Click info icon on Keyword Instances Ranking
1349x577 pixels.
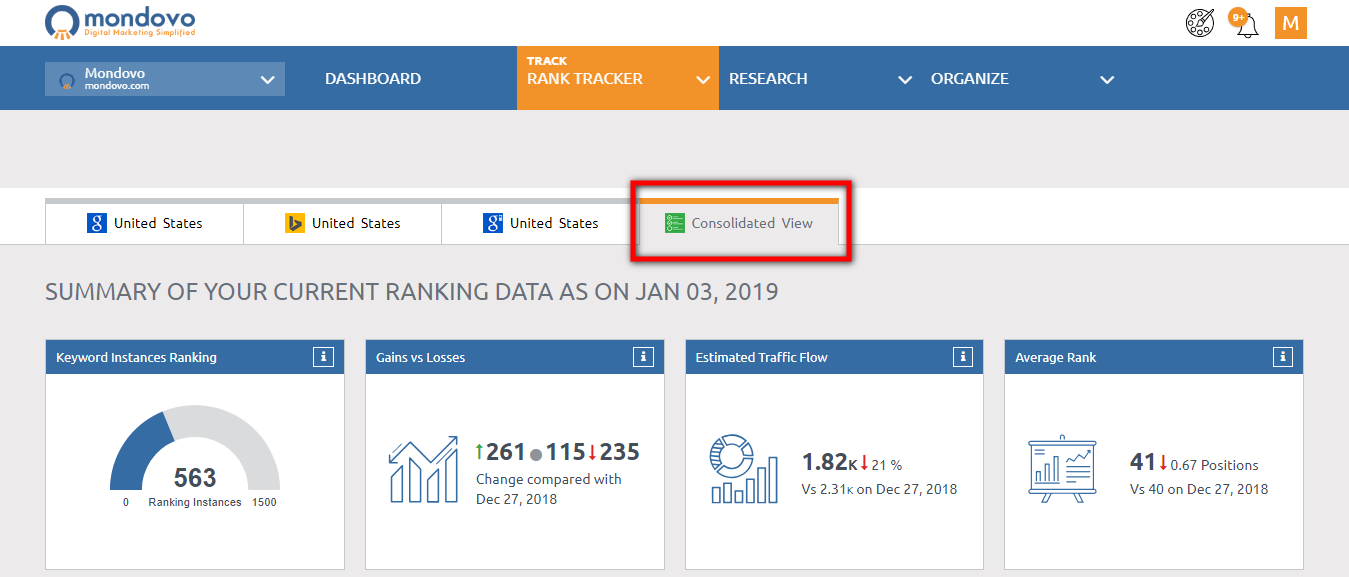pos(323,357)
